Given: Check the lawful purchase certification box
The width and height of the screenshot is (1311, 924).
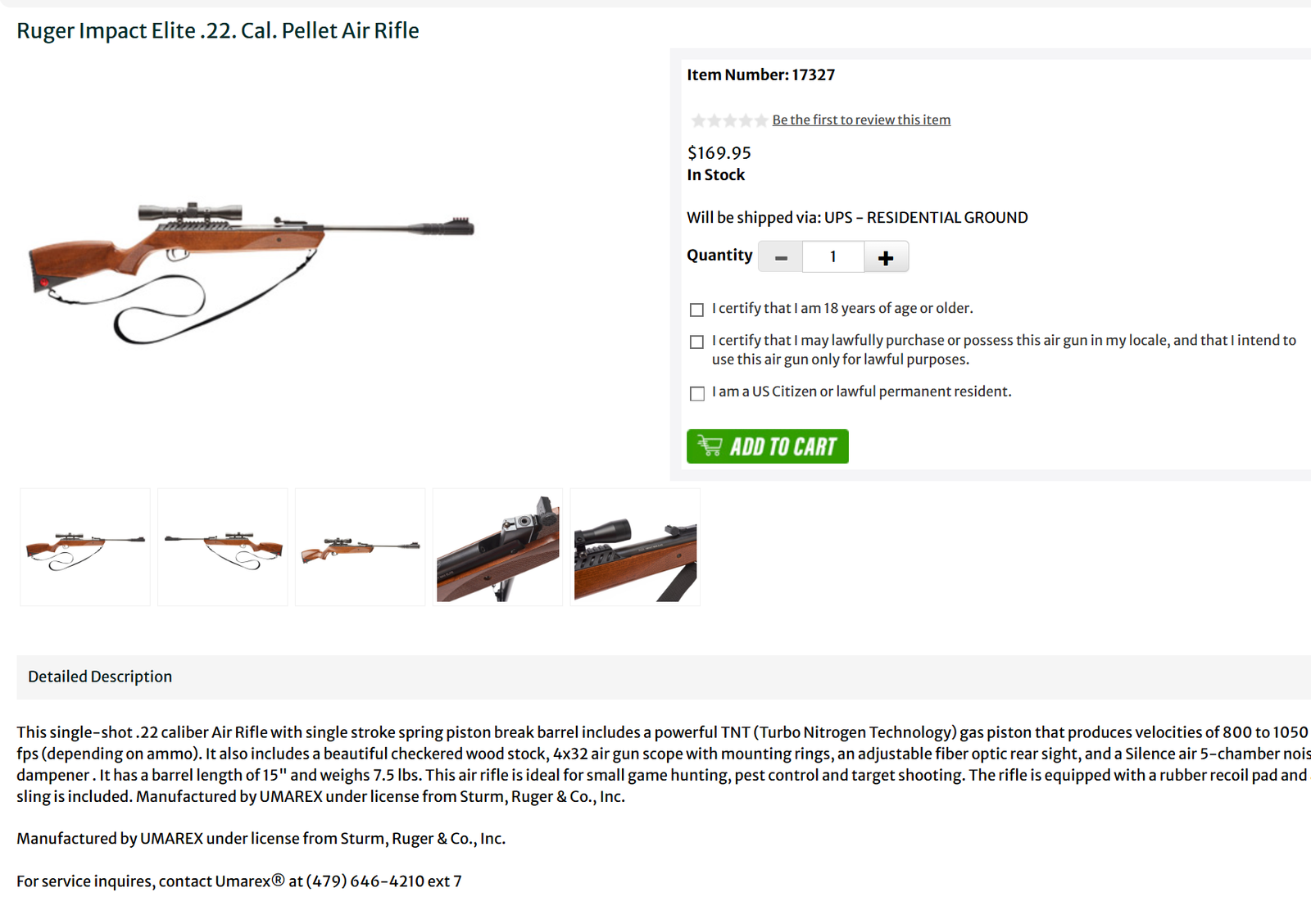Looking at the screenshot, I should (697, 342).
